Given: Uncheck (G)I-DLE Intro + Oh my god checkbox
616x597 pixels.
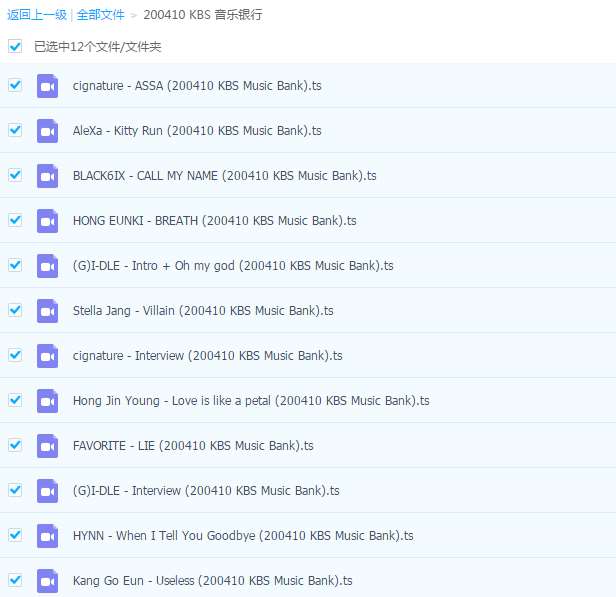Looking at the screenshot, I should (x=15, y=265).
